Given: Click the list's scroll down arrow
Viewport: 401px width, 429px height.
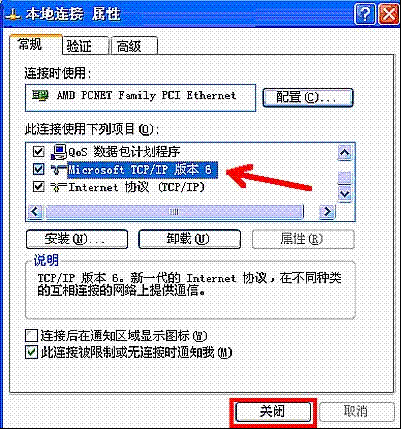Looking at the screenshot, I should [x=344, y=194].
